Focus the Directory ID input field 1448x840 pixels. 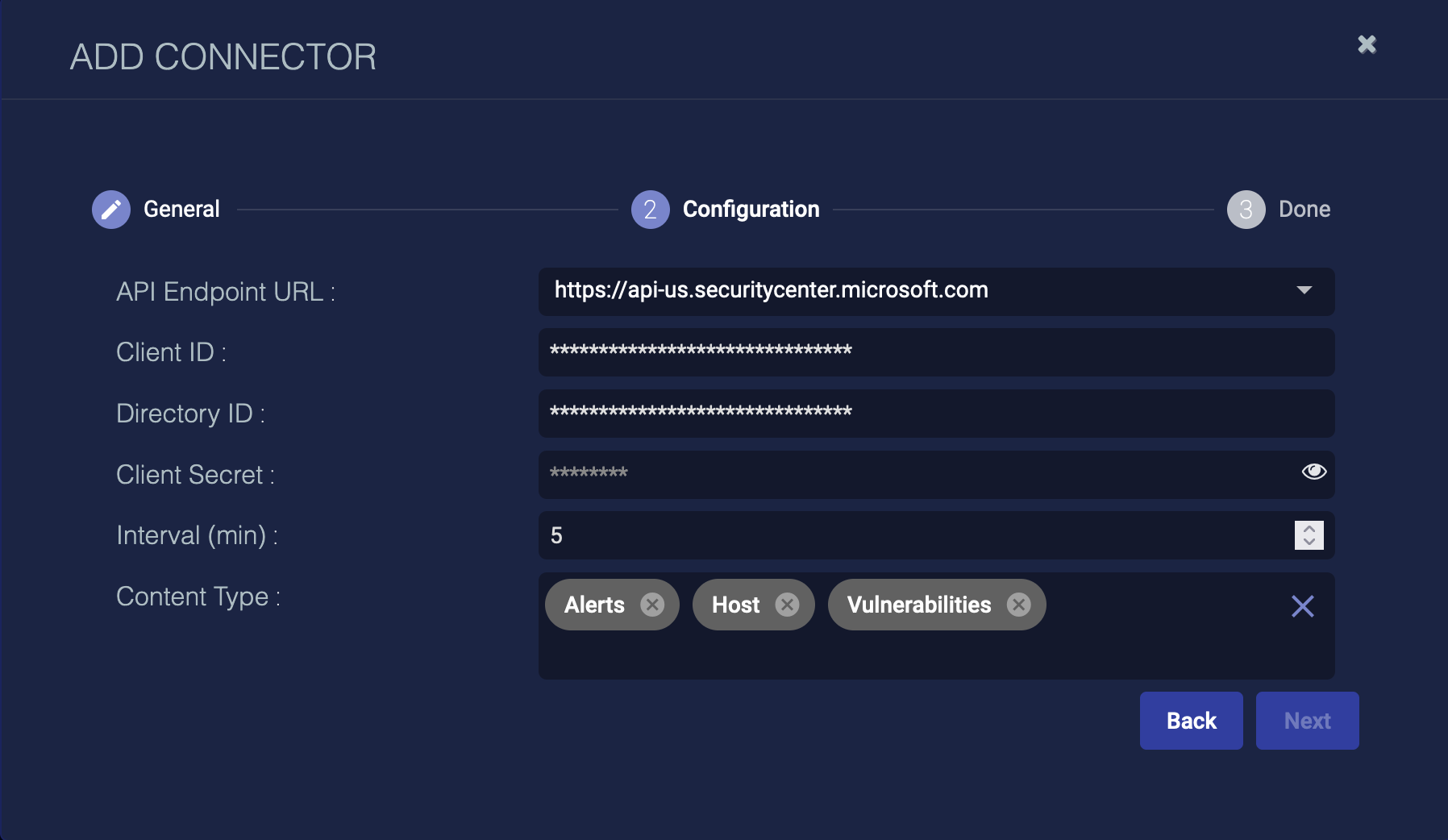pyautogui.click(x=935, y=414)
